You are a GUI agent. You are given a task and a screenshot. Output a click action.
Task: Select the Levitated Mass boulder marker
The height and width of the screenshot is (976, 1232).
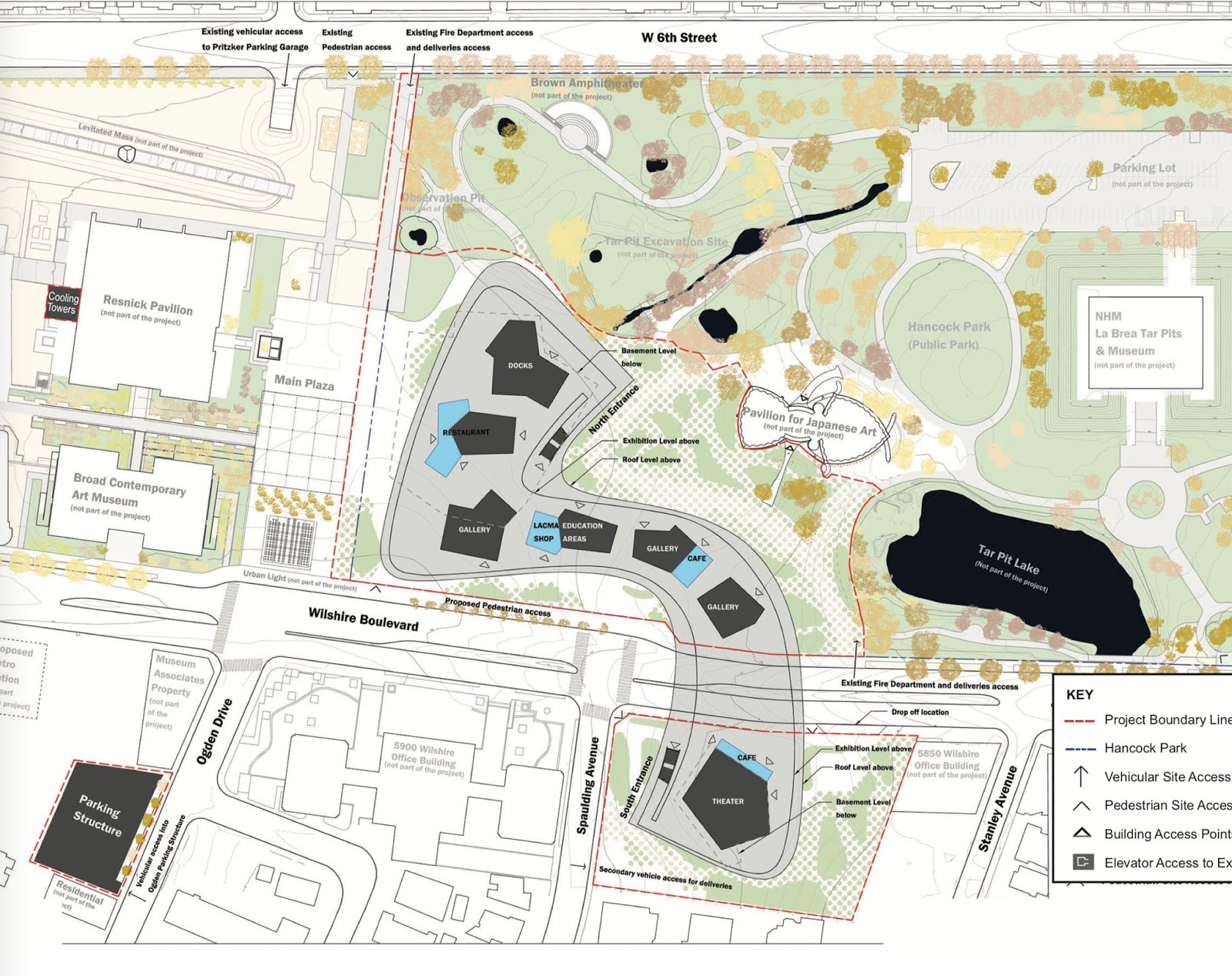point(126,154)
